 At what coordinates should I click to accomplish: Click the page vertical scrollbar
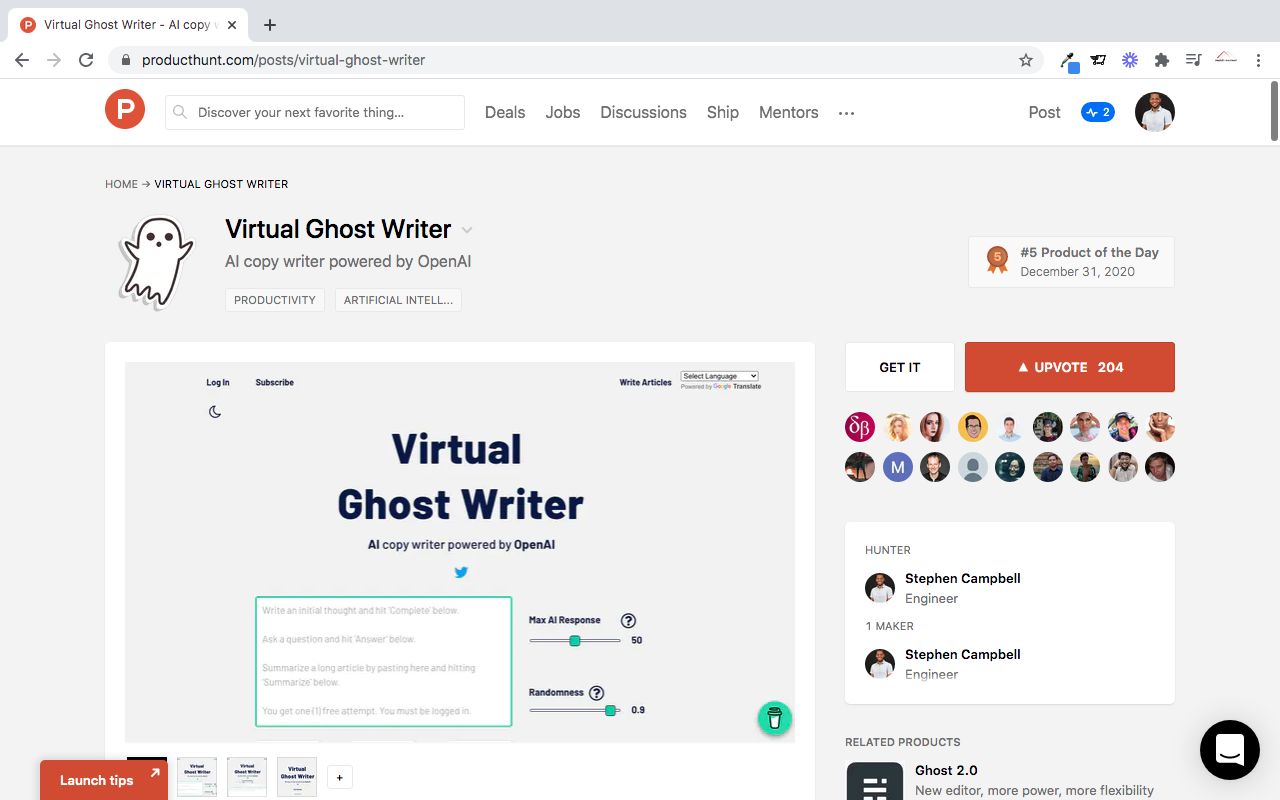[1274, 110]
